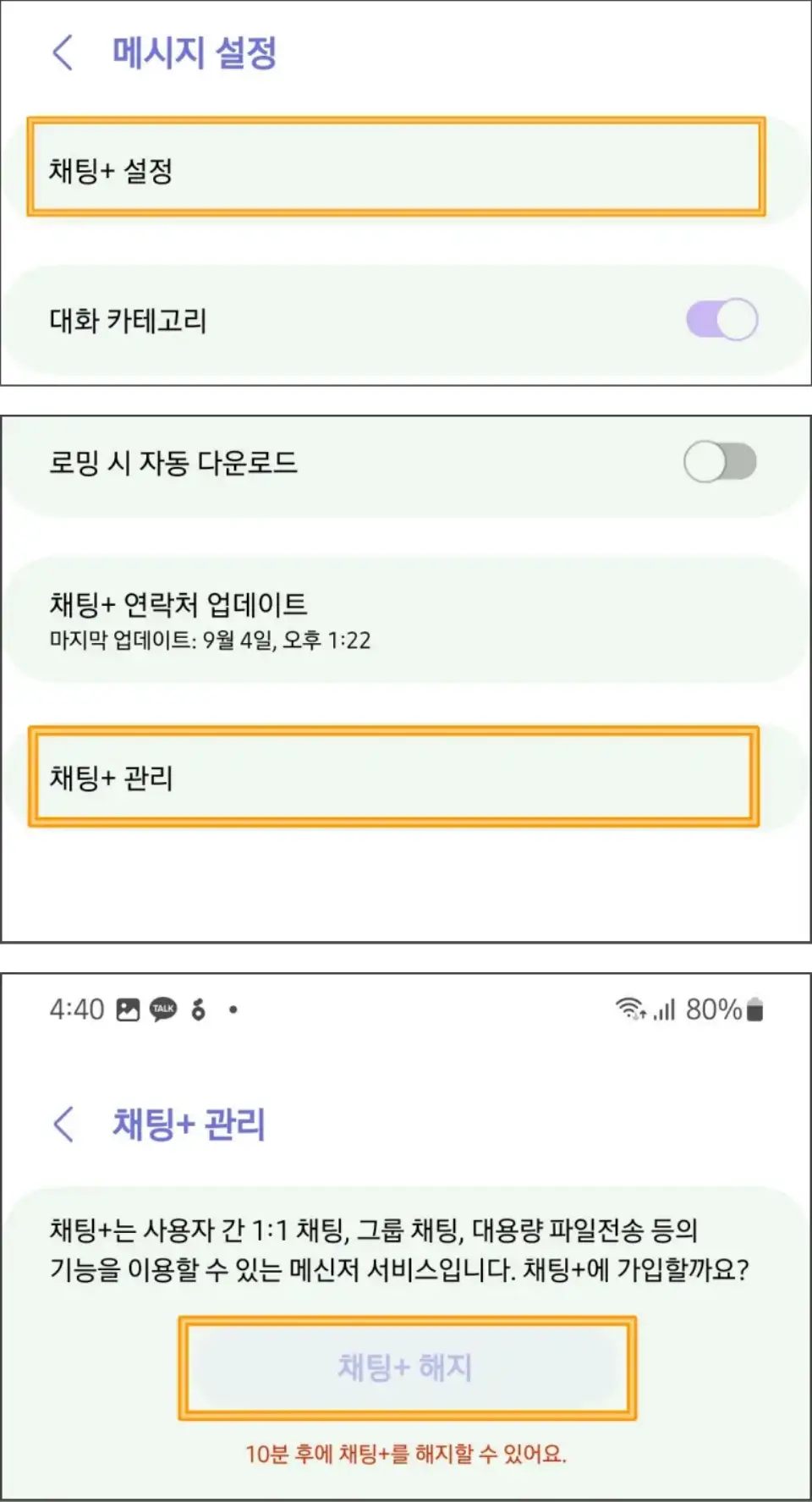
Task: Click the cellular signal strength icon
Action: tap(664, 1009)
